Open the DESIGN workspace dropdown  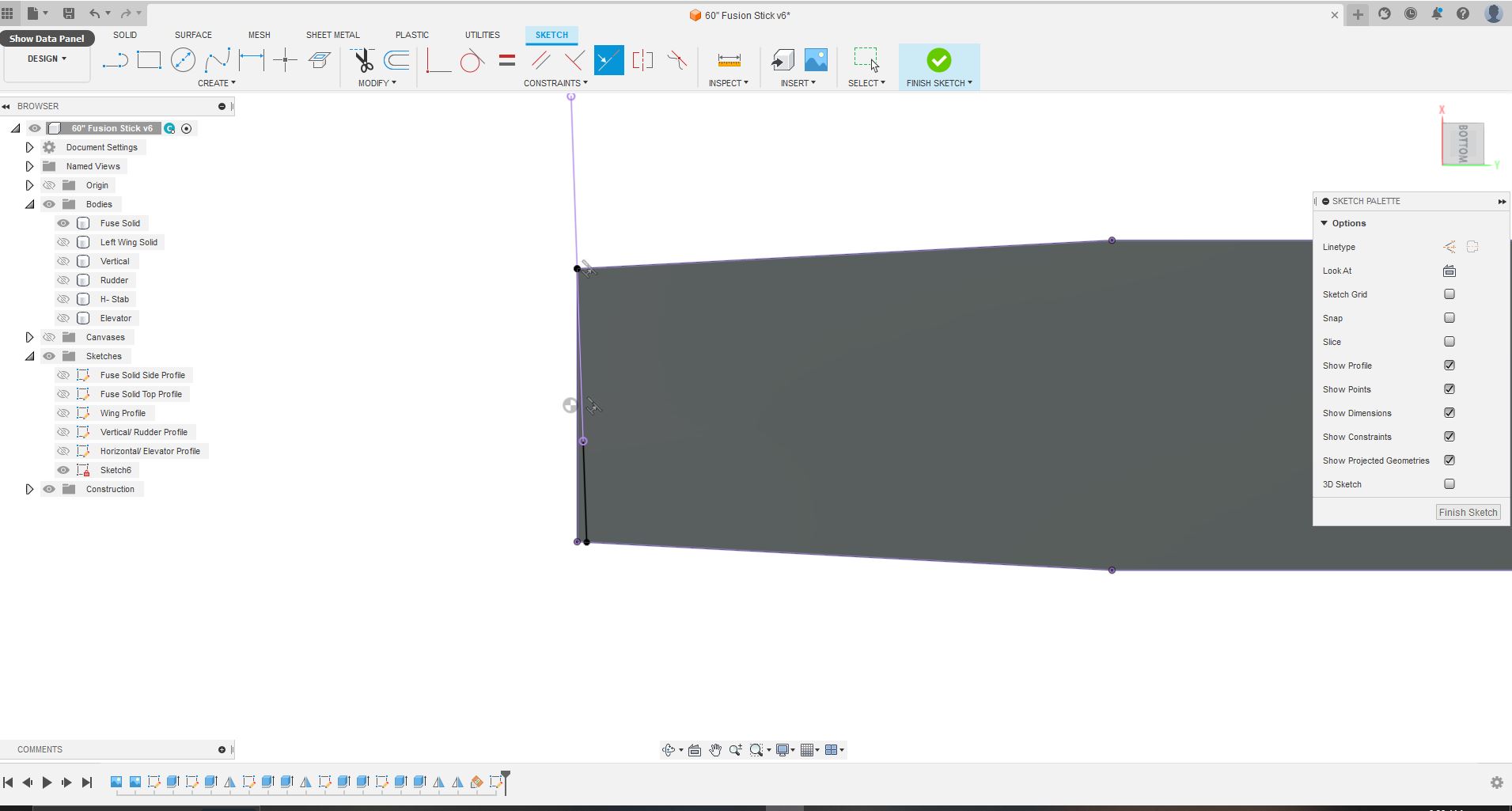47,59
